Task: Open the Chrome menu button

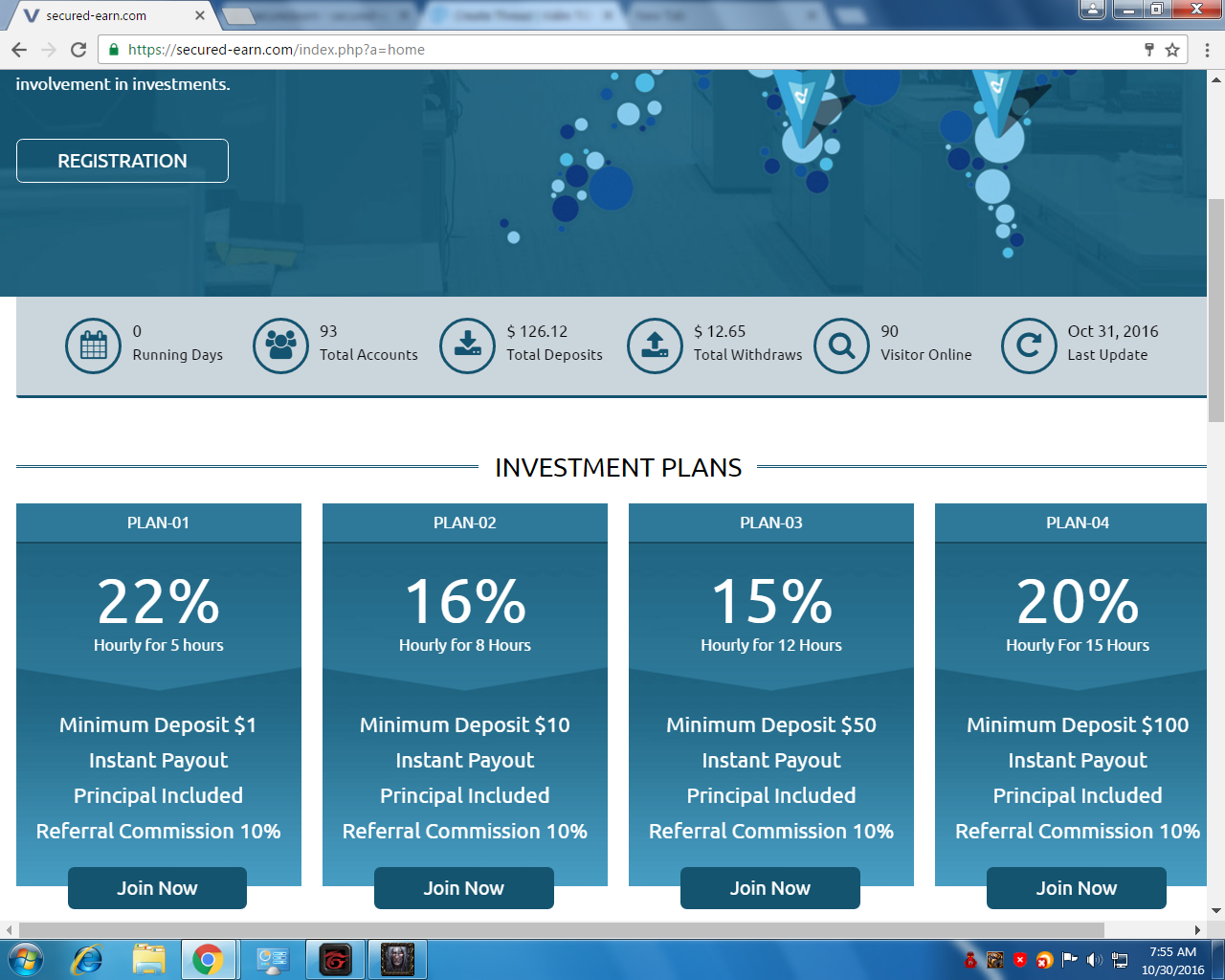Action: [1207, 50]
